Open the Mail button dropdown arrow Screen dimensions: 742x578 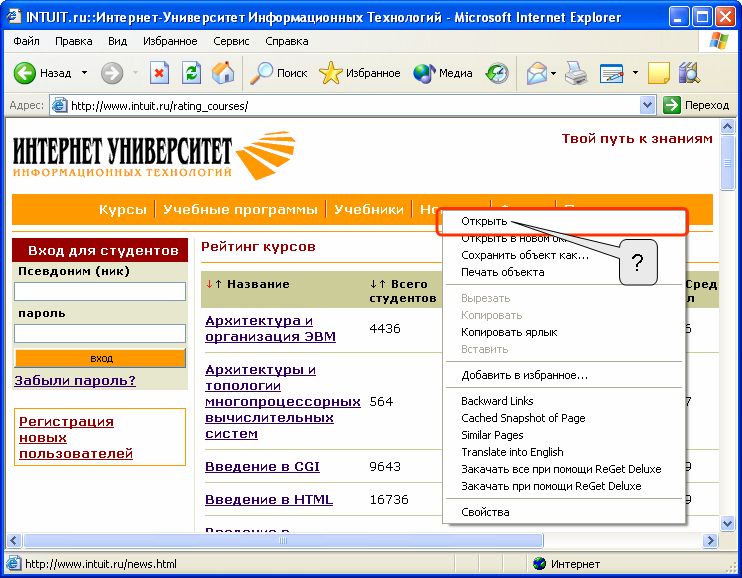coord(553,73)
